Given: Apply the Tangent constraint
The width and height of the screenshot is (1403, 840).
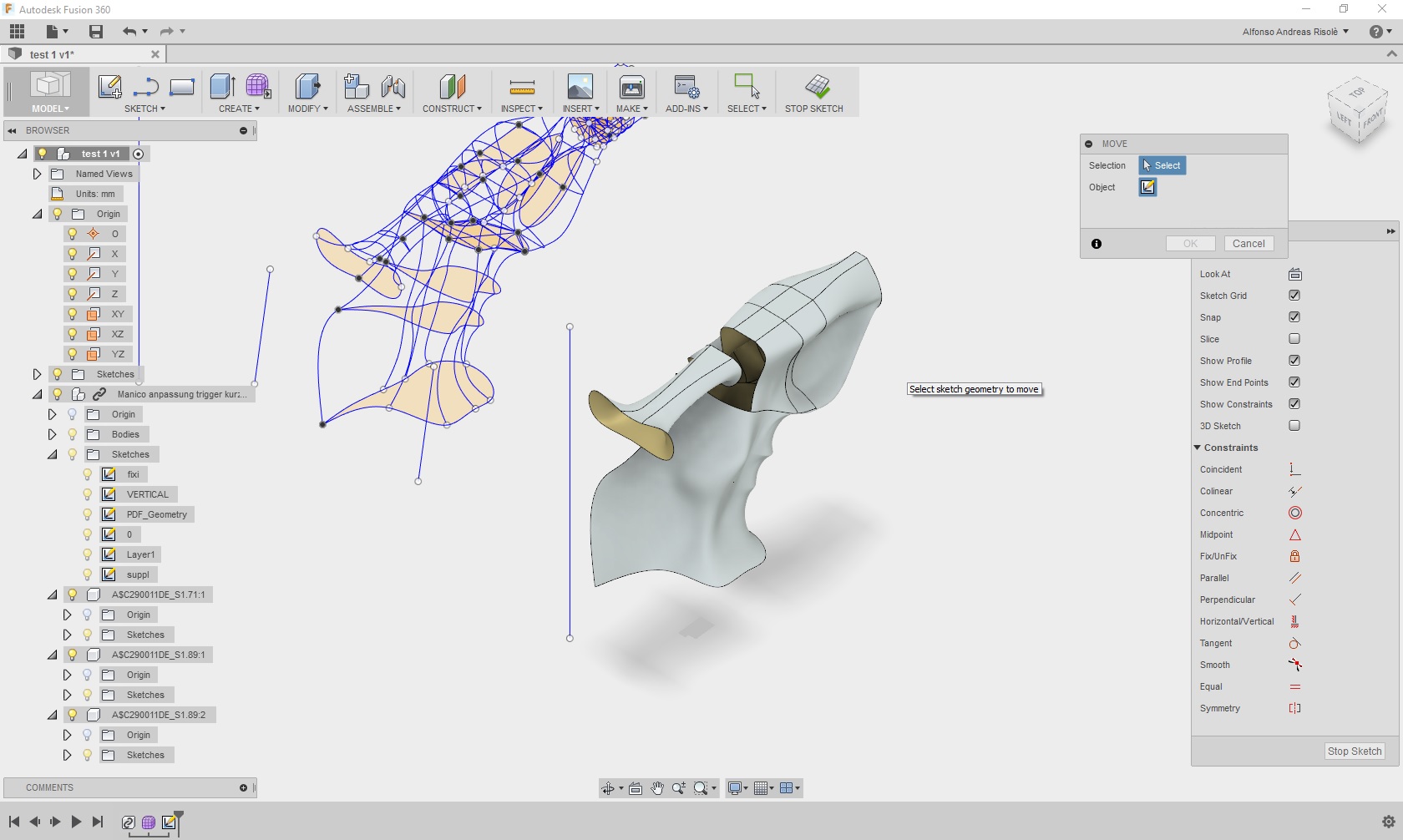Looking at the screenshot, I should coord(1294,643).
